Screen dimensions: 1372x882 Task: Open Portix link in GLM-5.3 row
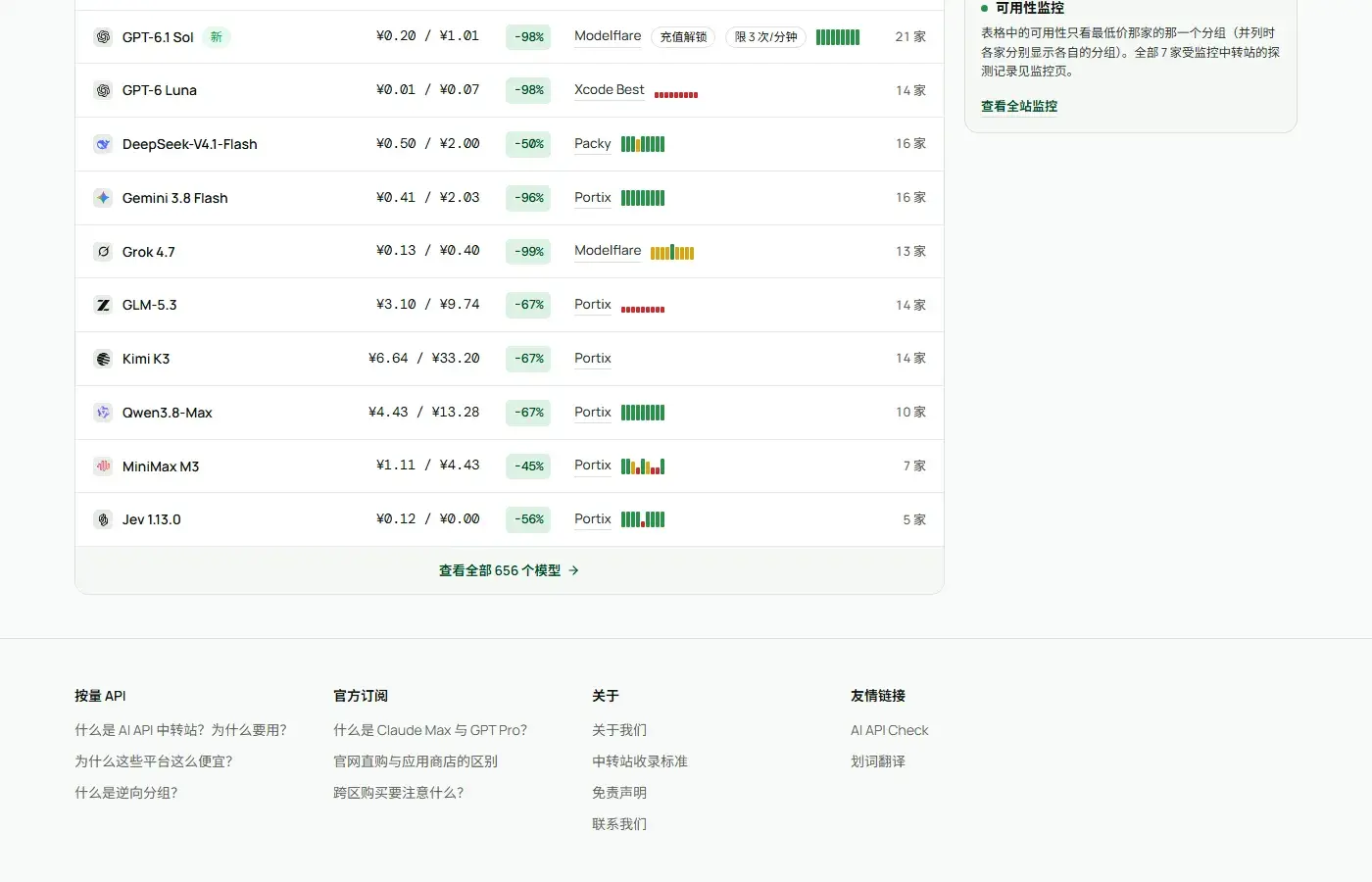[593, 305]
